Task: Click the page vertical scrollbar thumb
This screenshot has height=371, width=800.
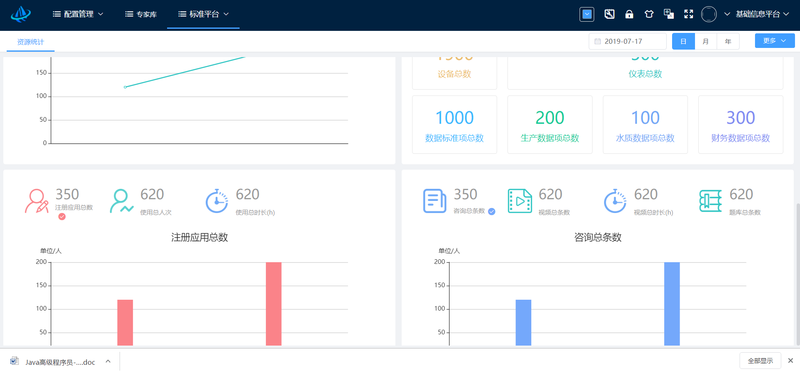Action: 797,276
